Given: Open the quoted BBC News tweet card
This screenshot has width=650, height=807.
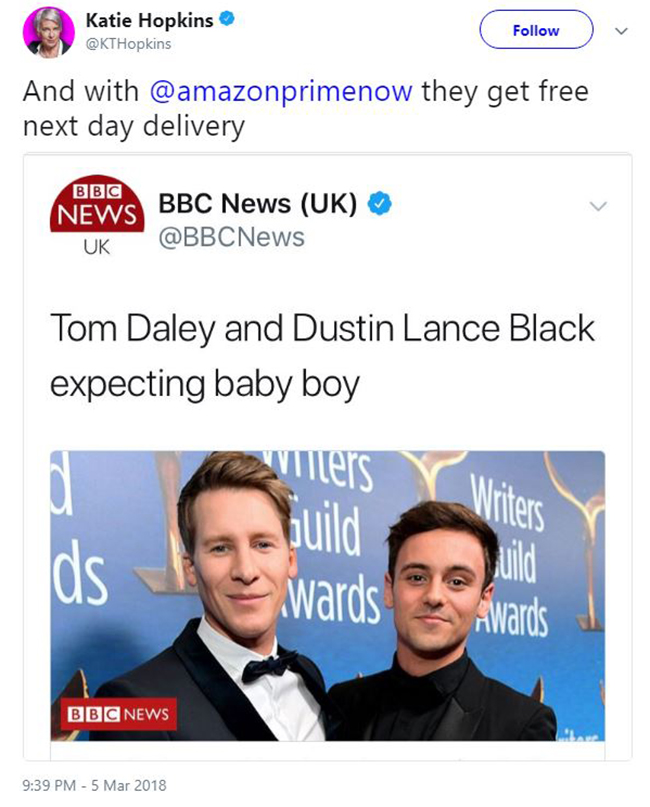Looking at the screenshot, I should 328,457.
